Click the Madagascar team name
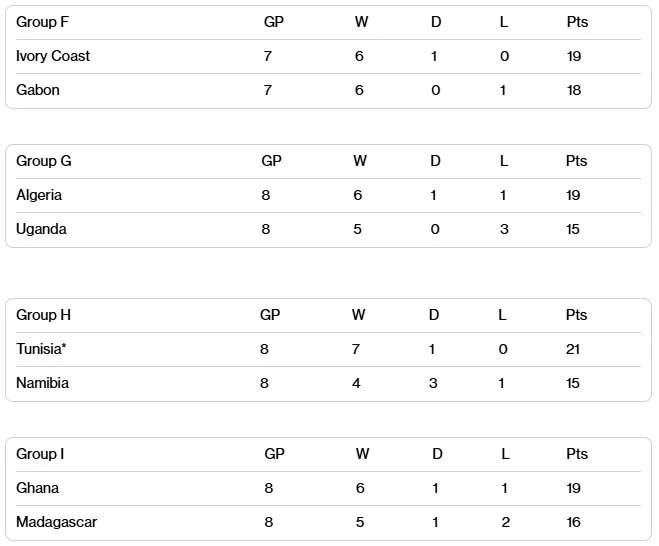Screen dimensions: 659x546 tap(57, 522)
